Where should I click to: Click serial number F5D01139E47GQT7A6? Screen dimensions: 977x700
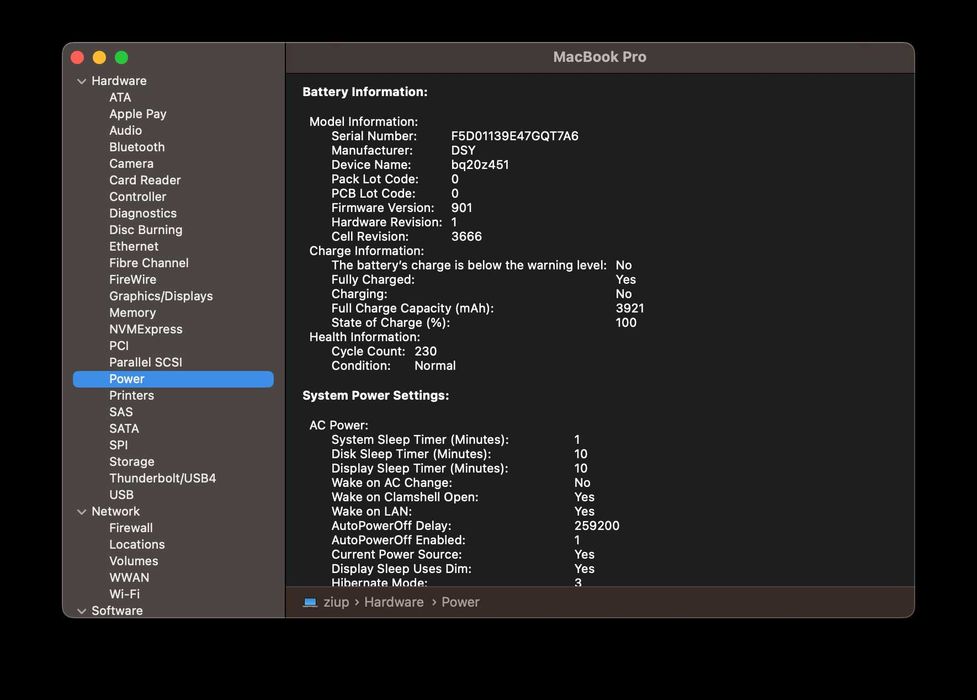coord(515,136)
